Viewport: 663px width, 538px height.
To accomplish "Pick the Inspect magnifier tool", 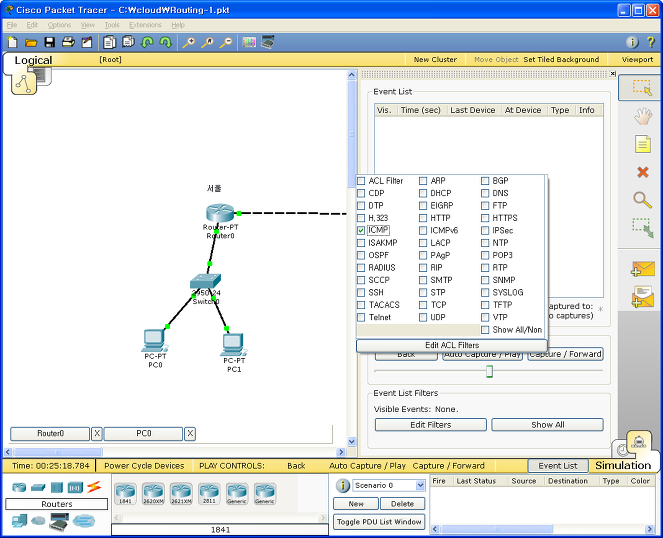I will point(642,200).
